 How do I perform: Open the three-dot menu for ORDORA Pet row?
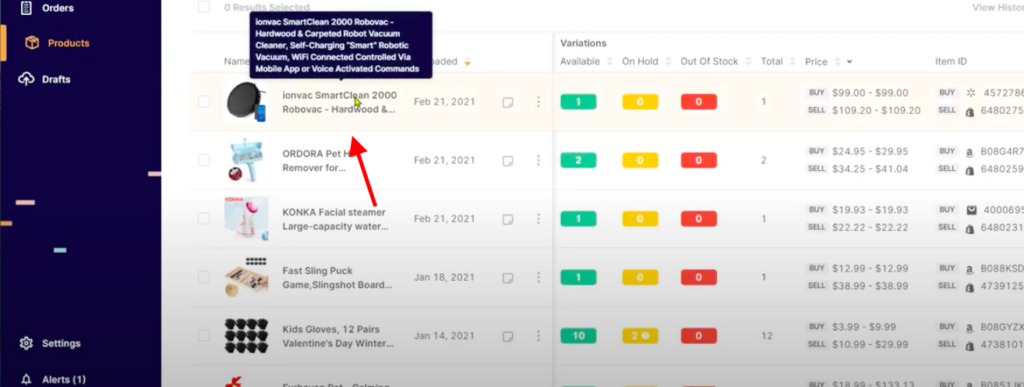[x=538, y=160]
